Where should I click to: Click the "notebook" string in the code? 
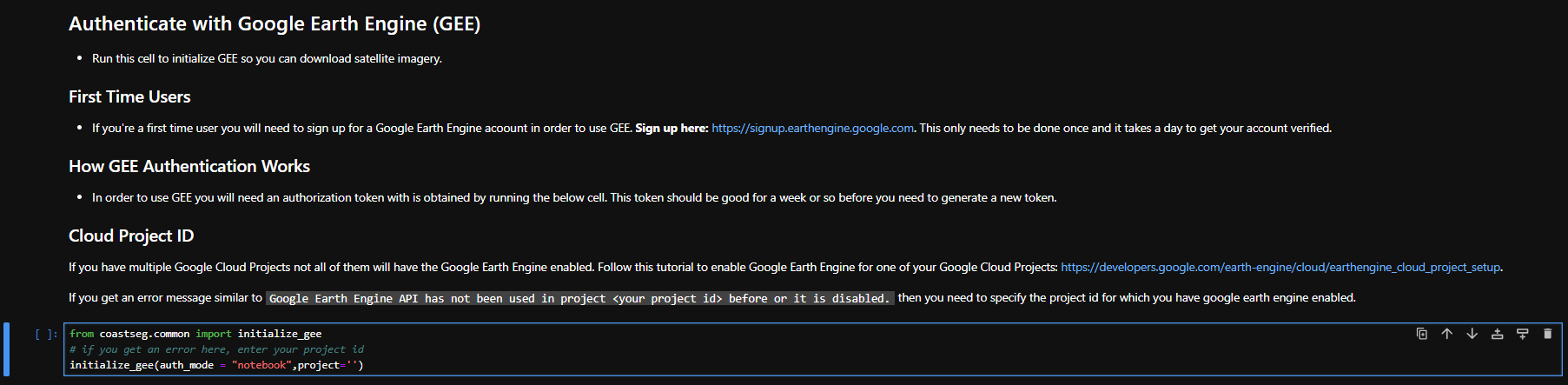[261, 366]
